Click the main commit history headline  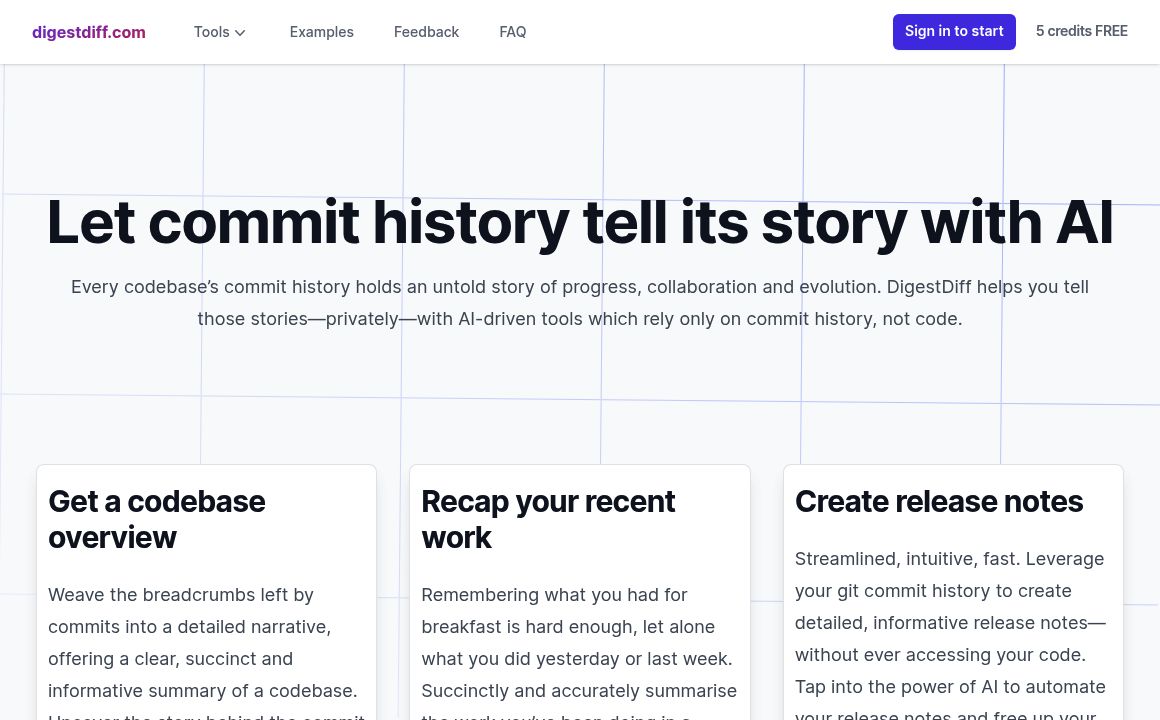point(579,222)
